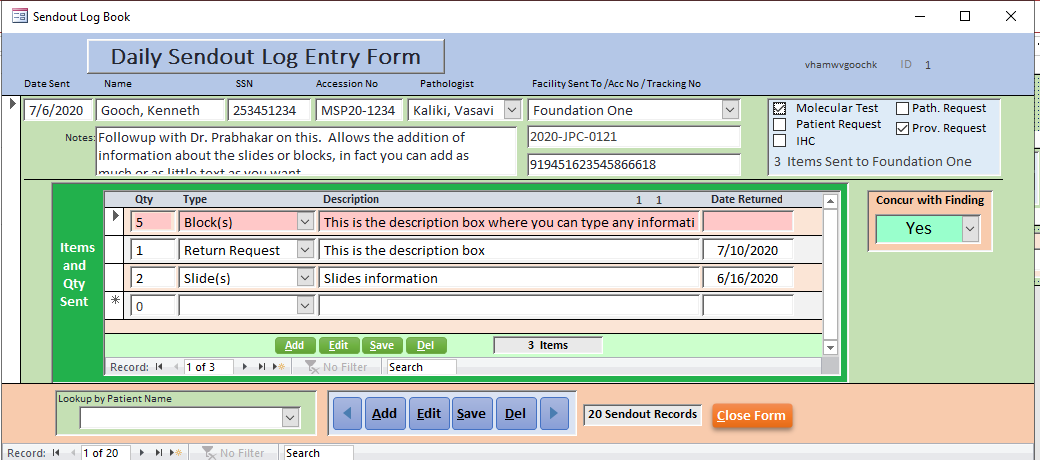Tick the Path. Request checkbox
This screenshot has width=1040, height=460.
(902, 108)
